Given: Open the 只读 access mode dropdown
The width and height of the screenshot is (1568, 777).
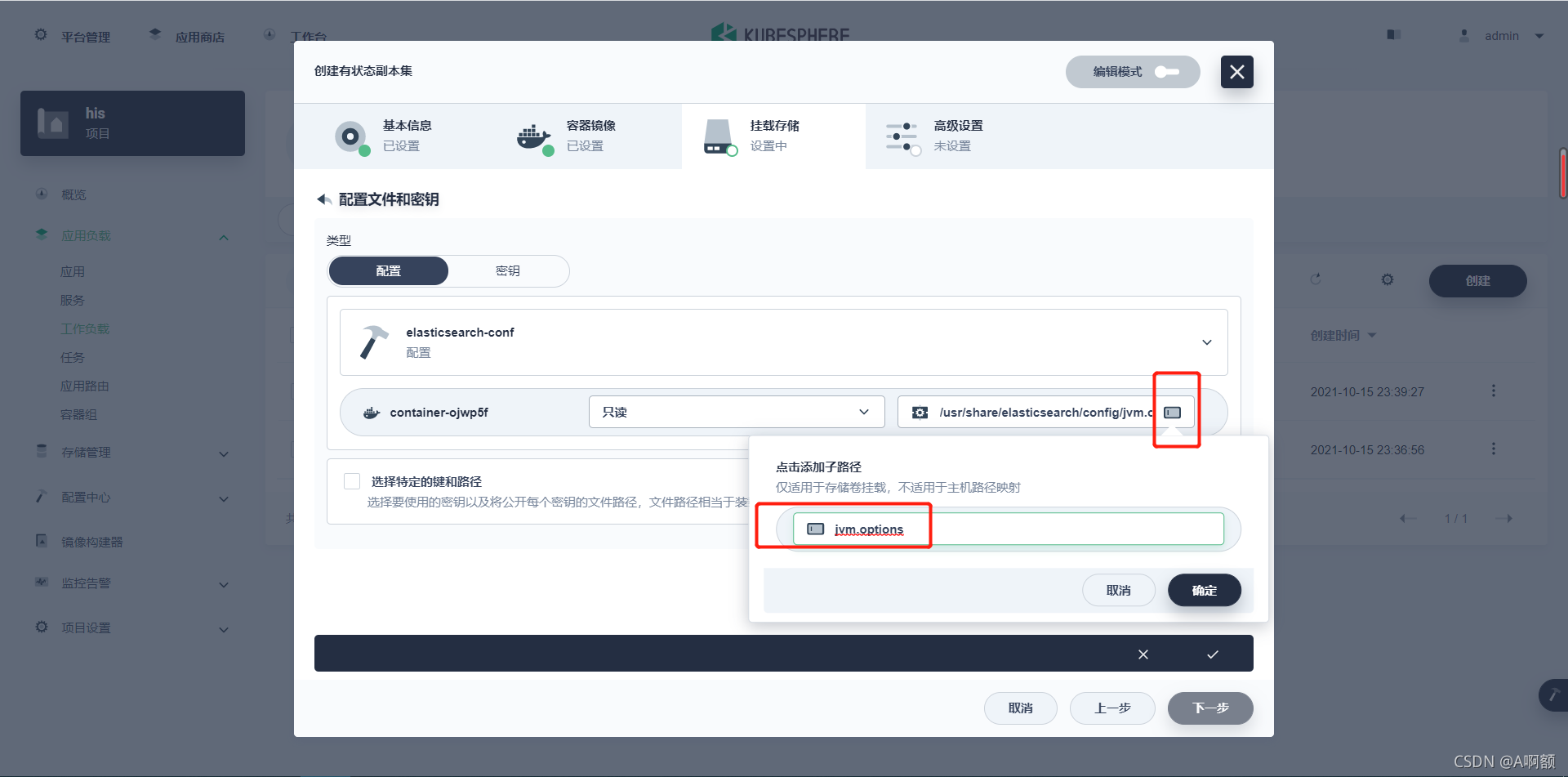Looking at the screenshot, I should point(737,412).
